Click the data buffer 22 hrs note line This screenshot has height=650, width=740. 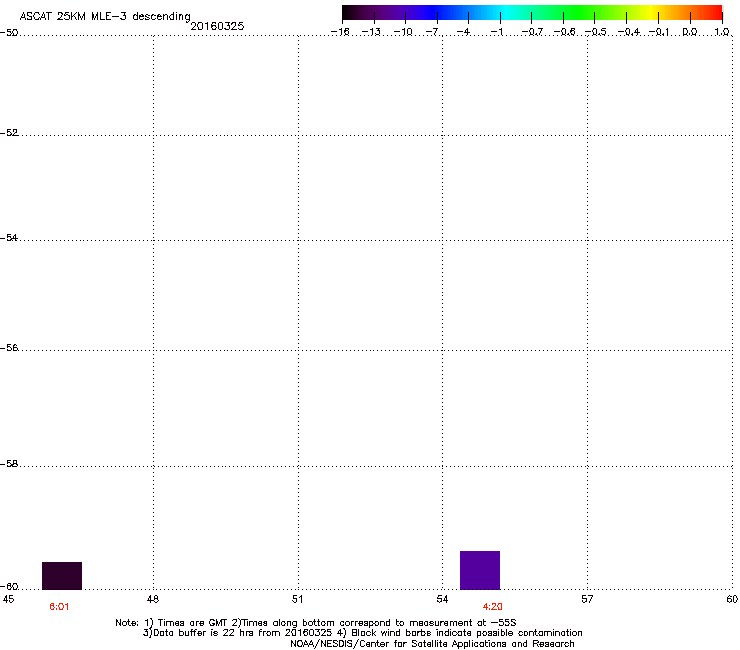click(x=362, y=633)
